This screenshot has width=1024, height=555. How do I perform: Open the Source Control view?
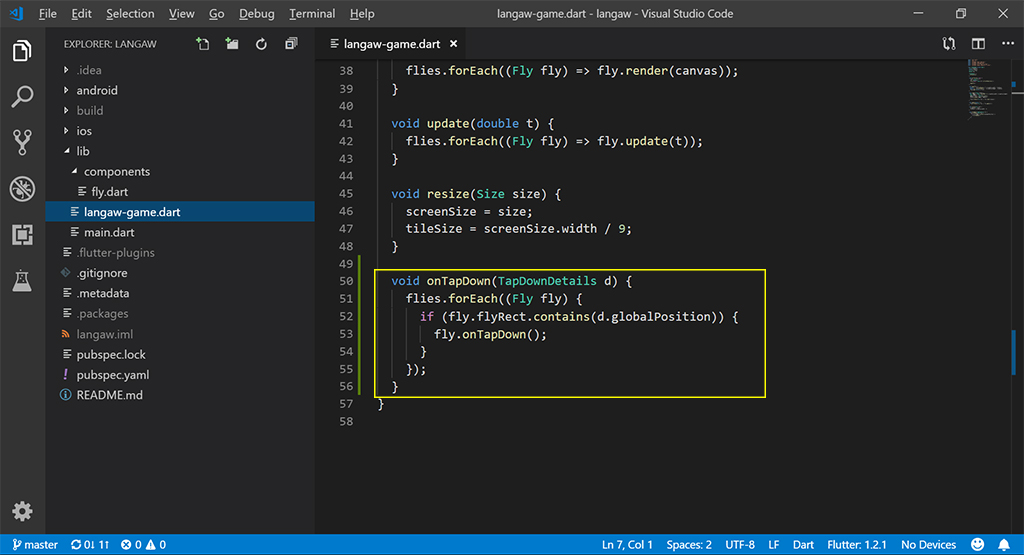[22, 142]
